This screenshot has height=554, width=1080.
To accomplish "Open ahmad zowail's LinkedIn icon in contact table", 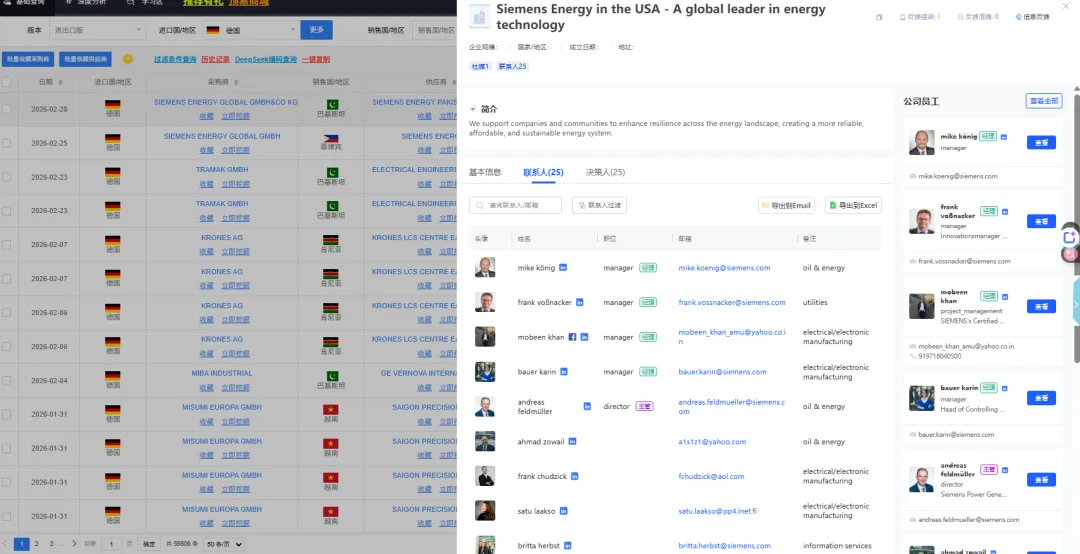I will click(x=572, y=441).
